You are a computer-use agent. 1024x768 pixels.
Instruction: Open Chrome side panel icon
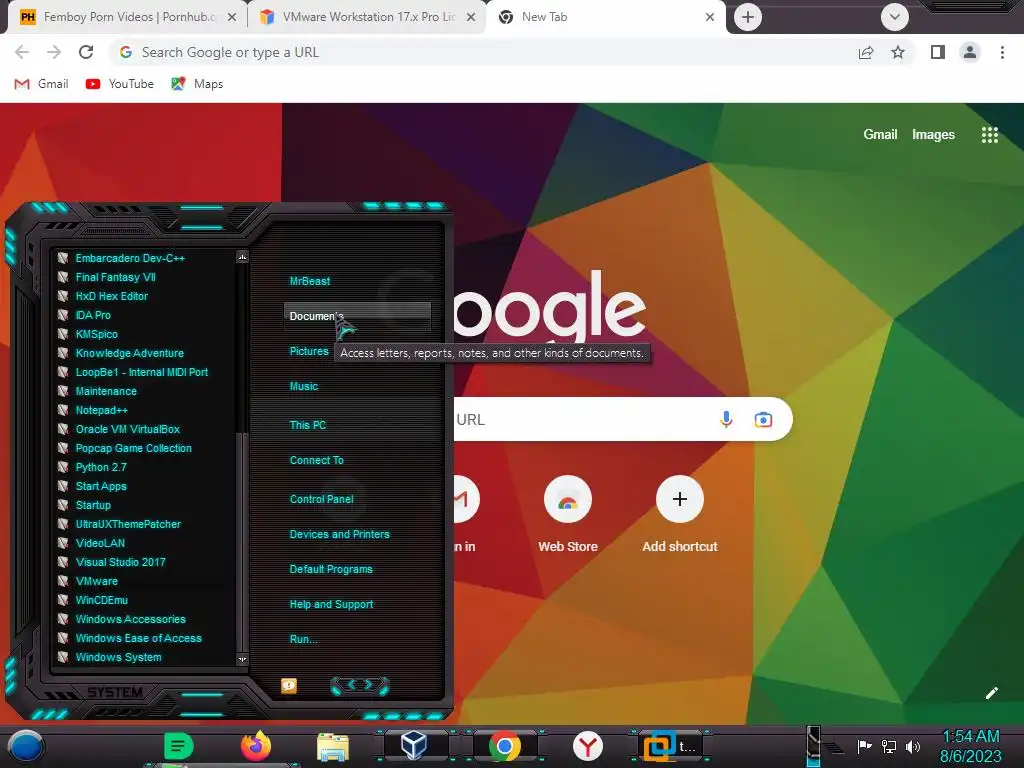click(x=938, y=52)
